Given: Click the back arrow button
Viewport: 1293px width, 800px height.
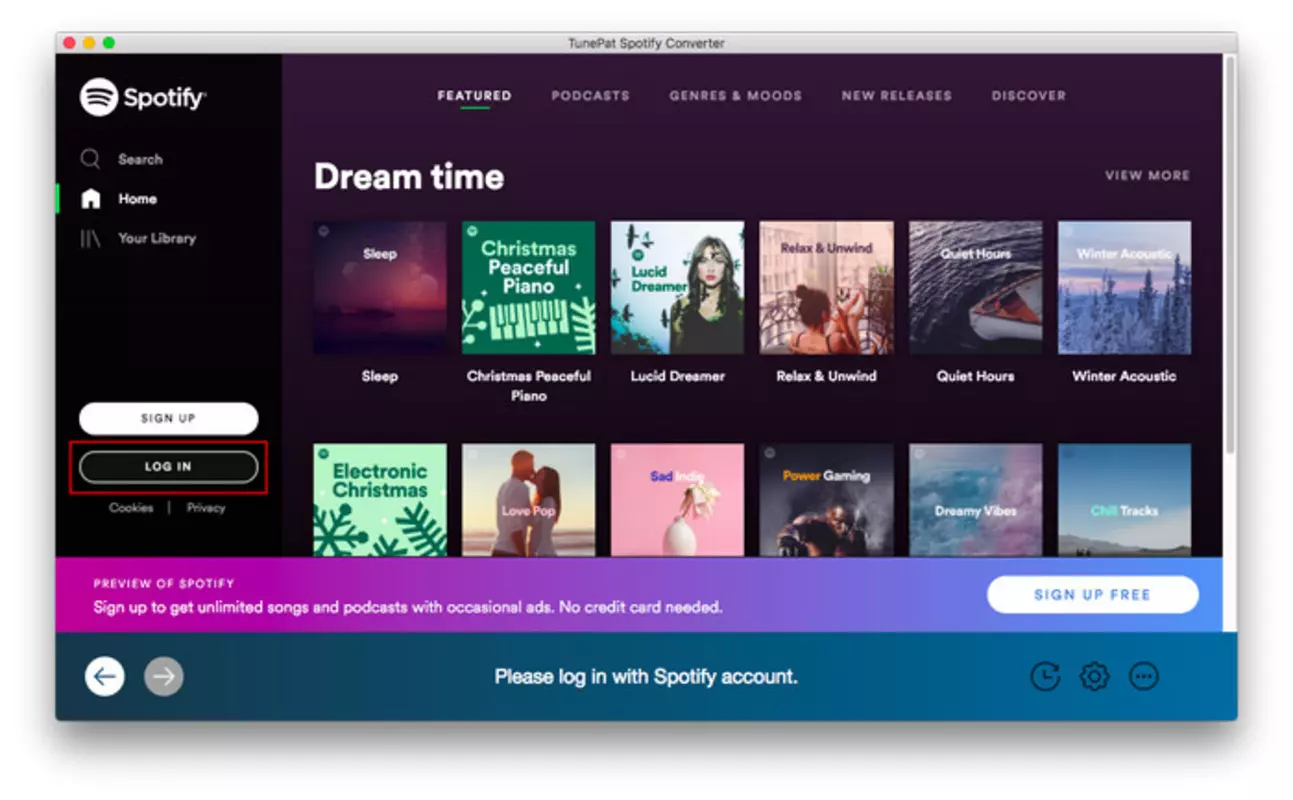Looking at the screenshot, I should click(104, 677).
